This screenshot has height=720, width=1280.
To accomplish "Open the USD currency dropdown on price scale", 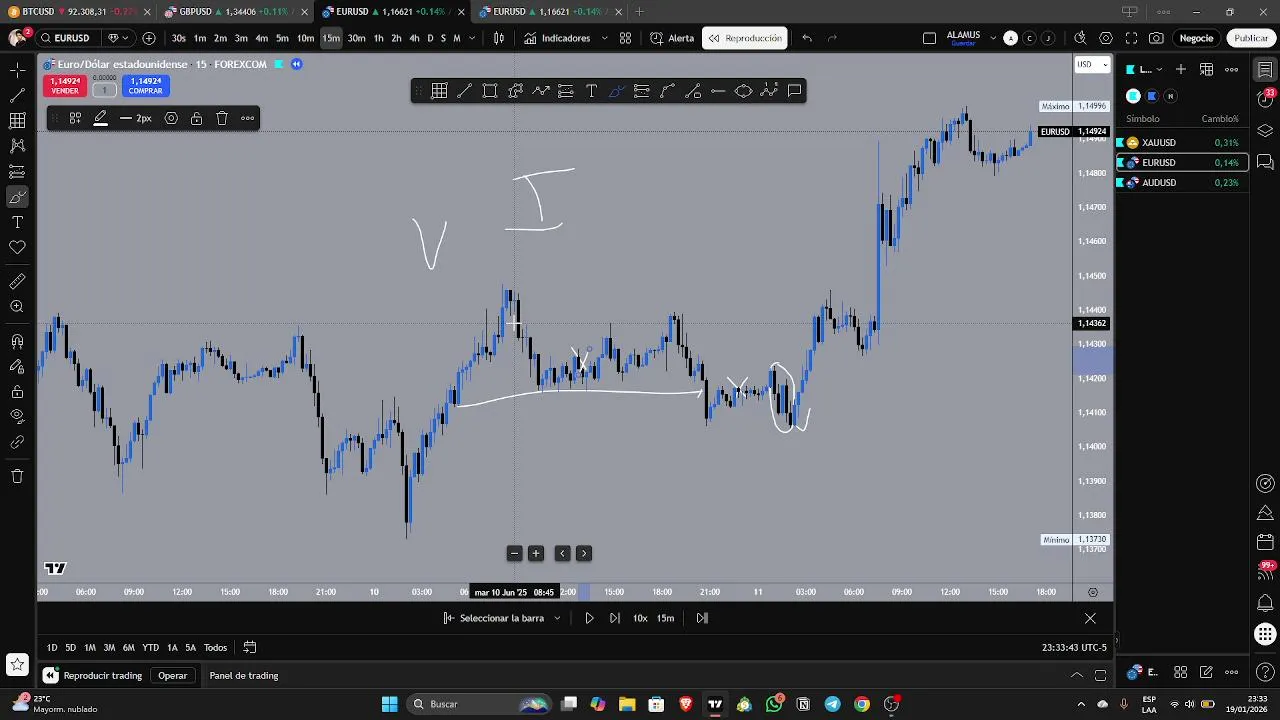I will (1092, 64).
